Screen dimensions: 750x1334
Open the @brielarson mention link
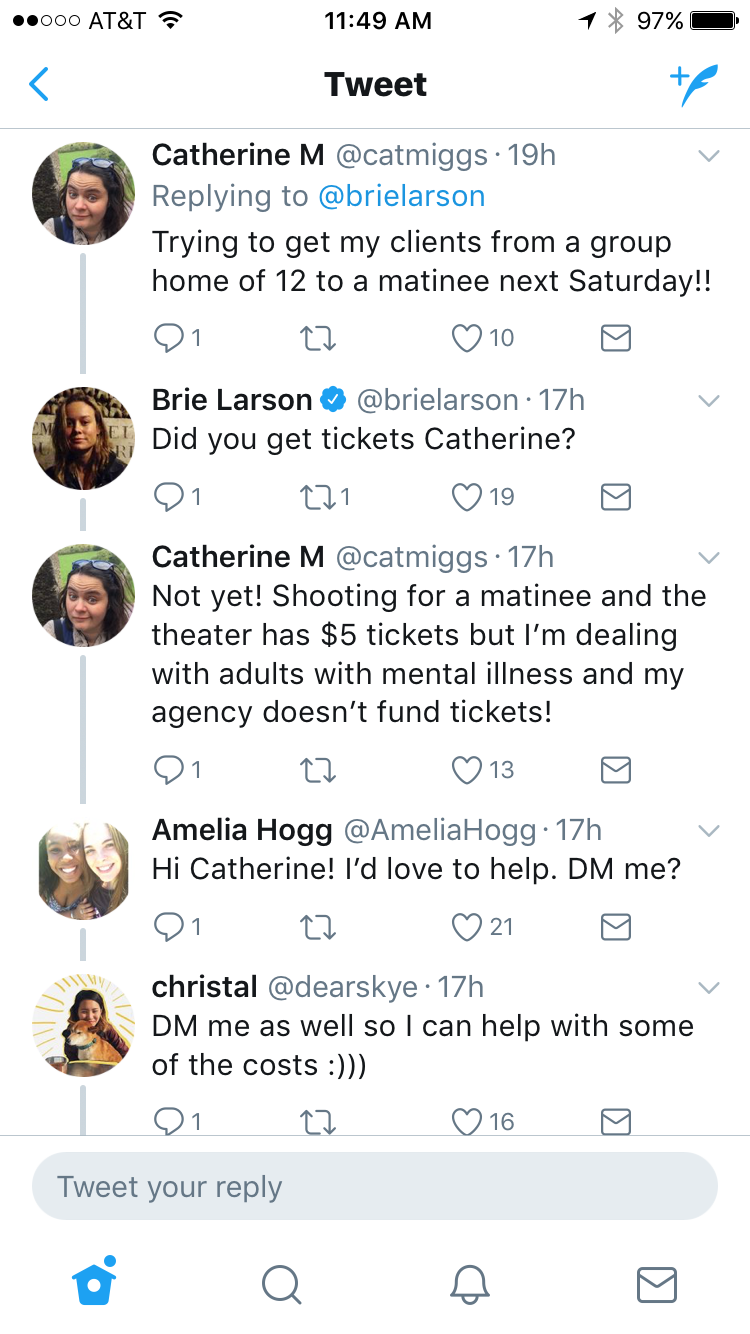click(401, 196)
